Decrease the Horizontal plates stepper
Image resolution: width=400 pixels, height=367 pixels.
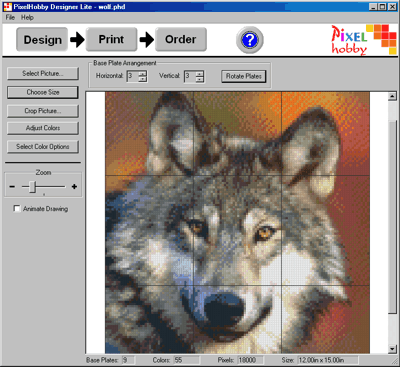click(143, 79)
